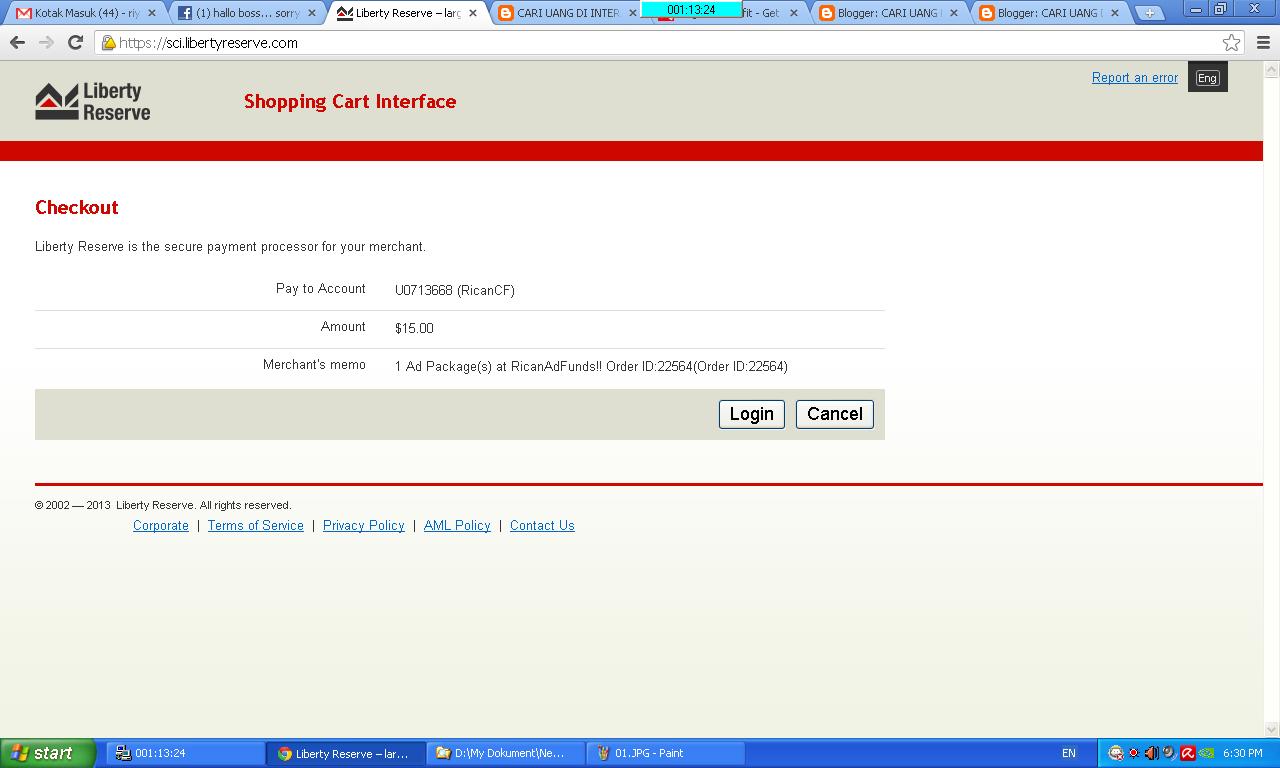This screenshot has height=768, width=1280.
Task: Click the EN language indicator on the taskbar
Action: click(1069, 753)
